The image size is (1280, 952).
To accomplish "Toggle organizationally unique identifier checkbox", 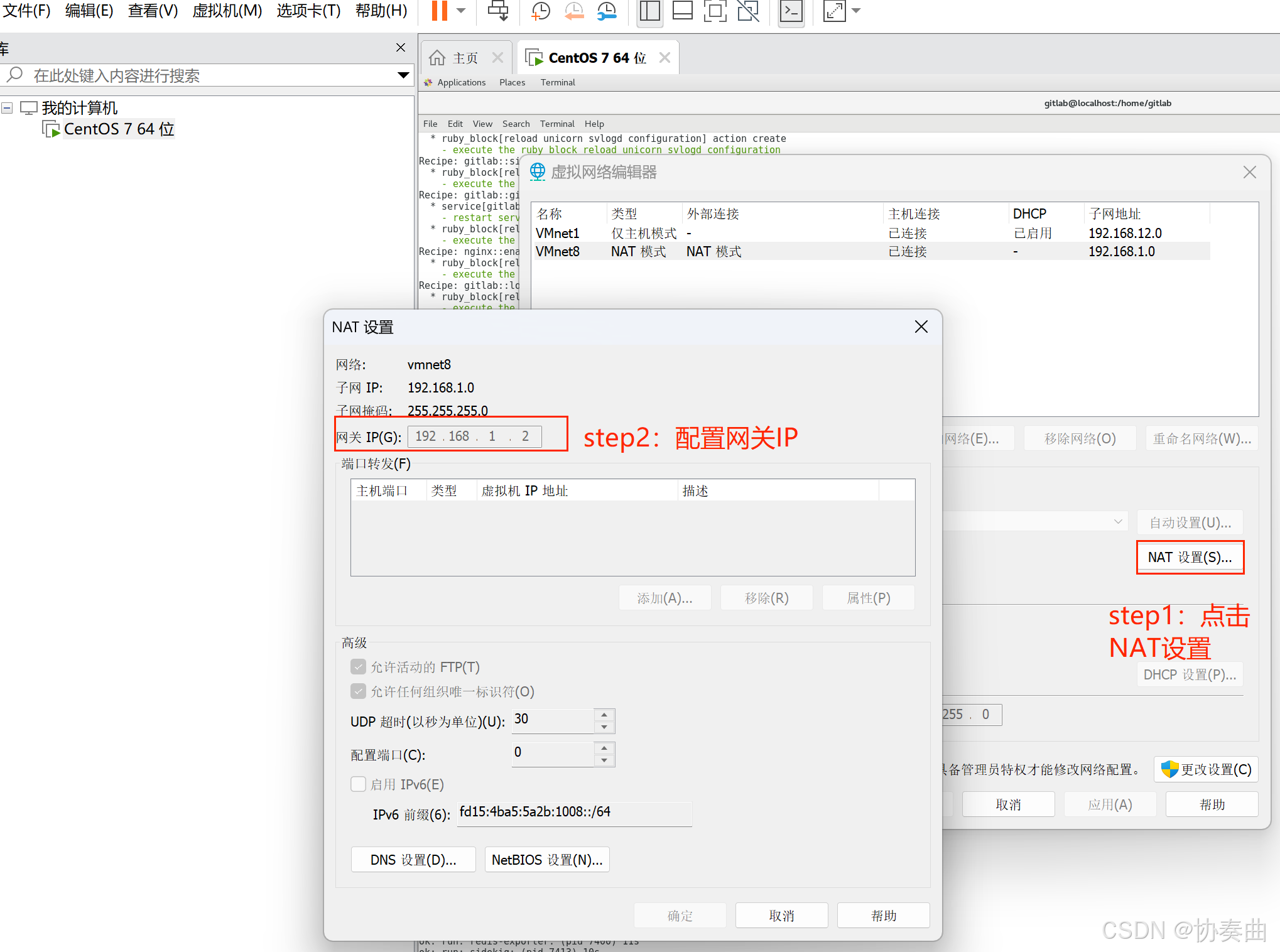I will click(358, 691).
